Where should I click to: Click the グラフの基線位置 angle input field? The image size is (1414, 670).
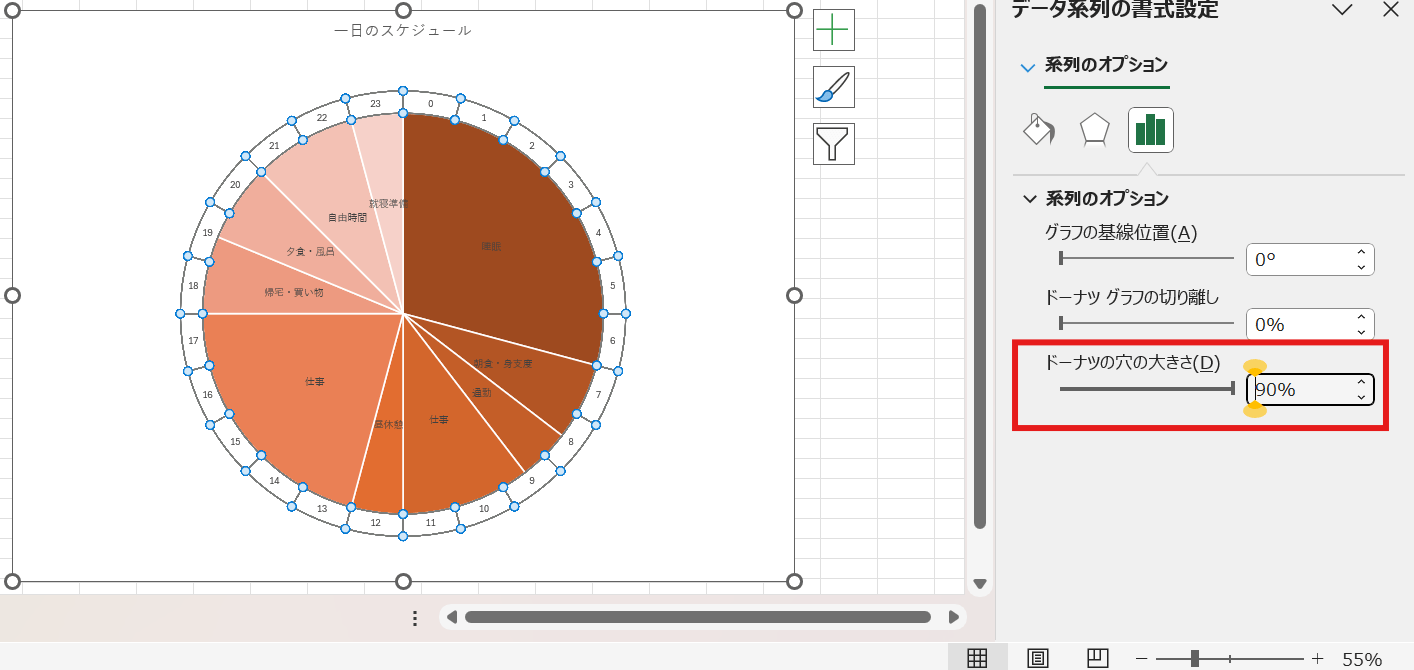tap(1298, 259)
